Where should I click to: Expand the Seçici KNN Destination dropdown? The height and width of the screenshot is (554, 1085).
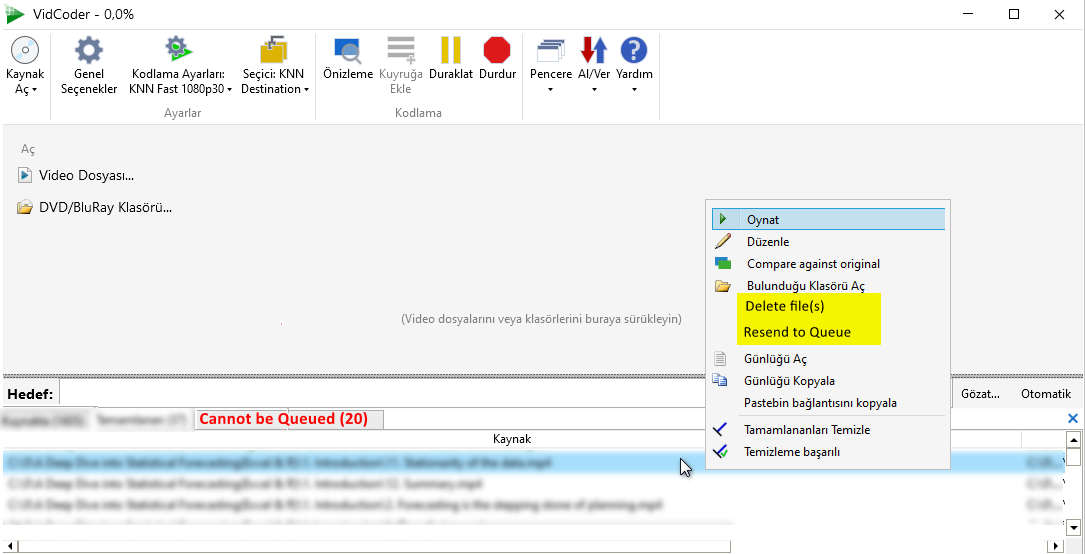306,90
